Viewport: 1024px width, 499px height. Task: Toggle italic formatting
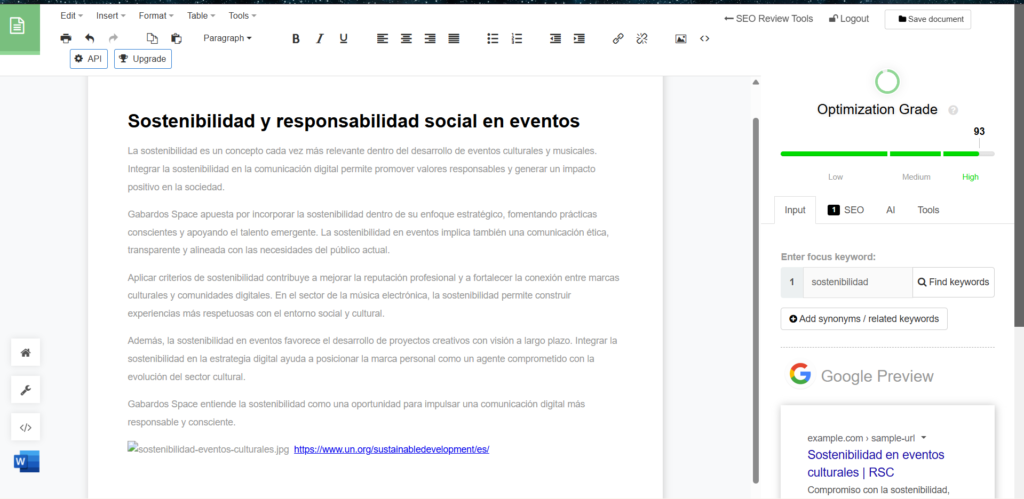click(x=319, y=39)
